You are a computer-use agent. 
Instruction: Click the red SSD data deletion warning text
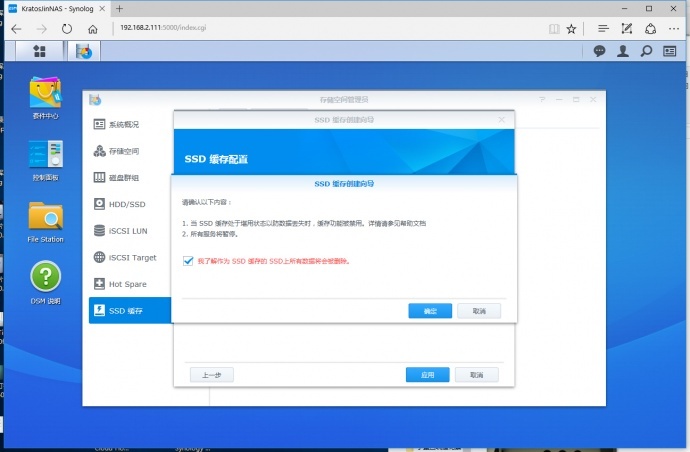pos(273,261)
